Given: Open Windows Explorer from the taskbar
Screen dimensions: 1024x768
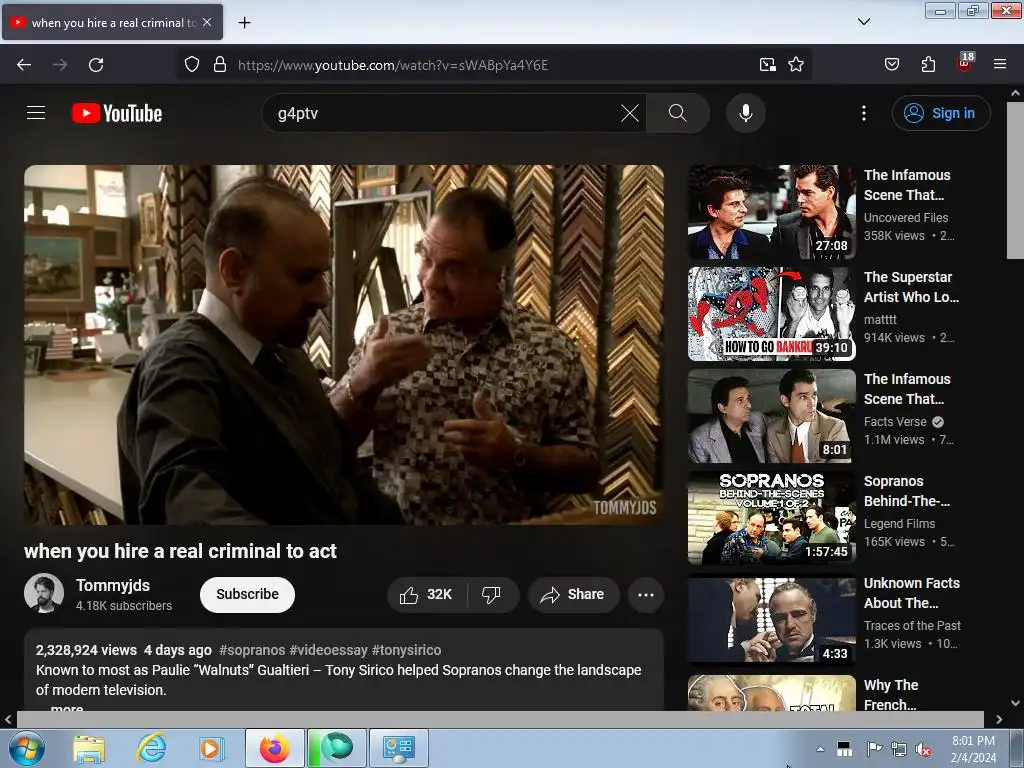Looking at the screenshot, I should click(x=89, y=748).
